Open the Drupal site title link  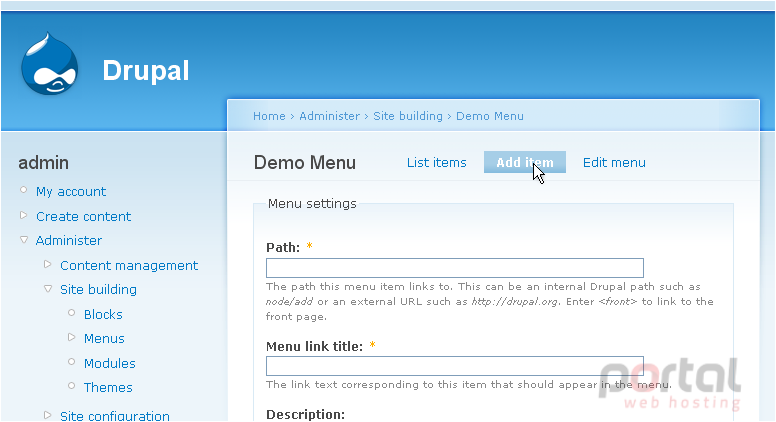[x=146, y=71]
